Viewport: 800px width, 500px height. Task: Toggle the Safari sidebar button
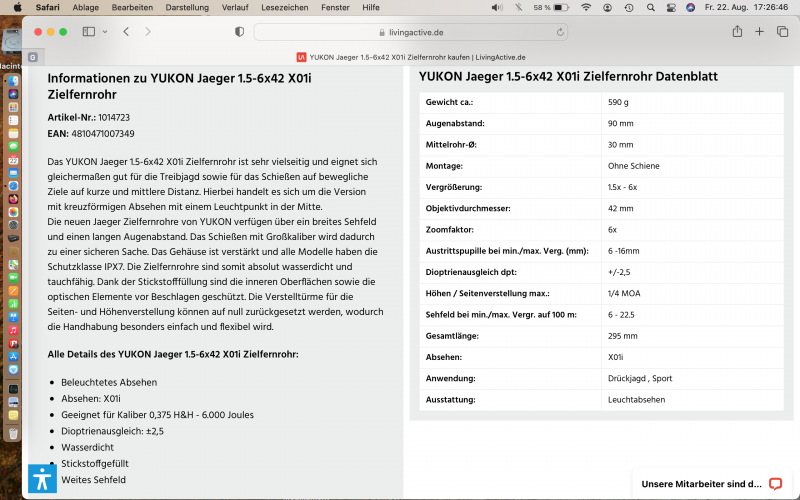(89, 32)
